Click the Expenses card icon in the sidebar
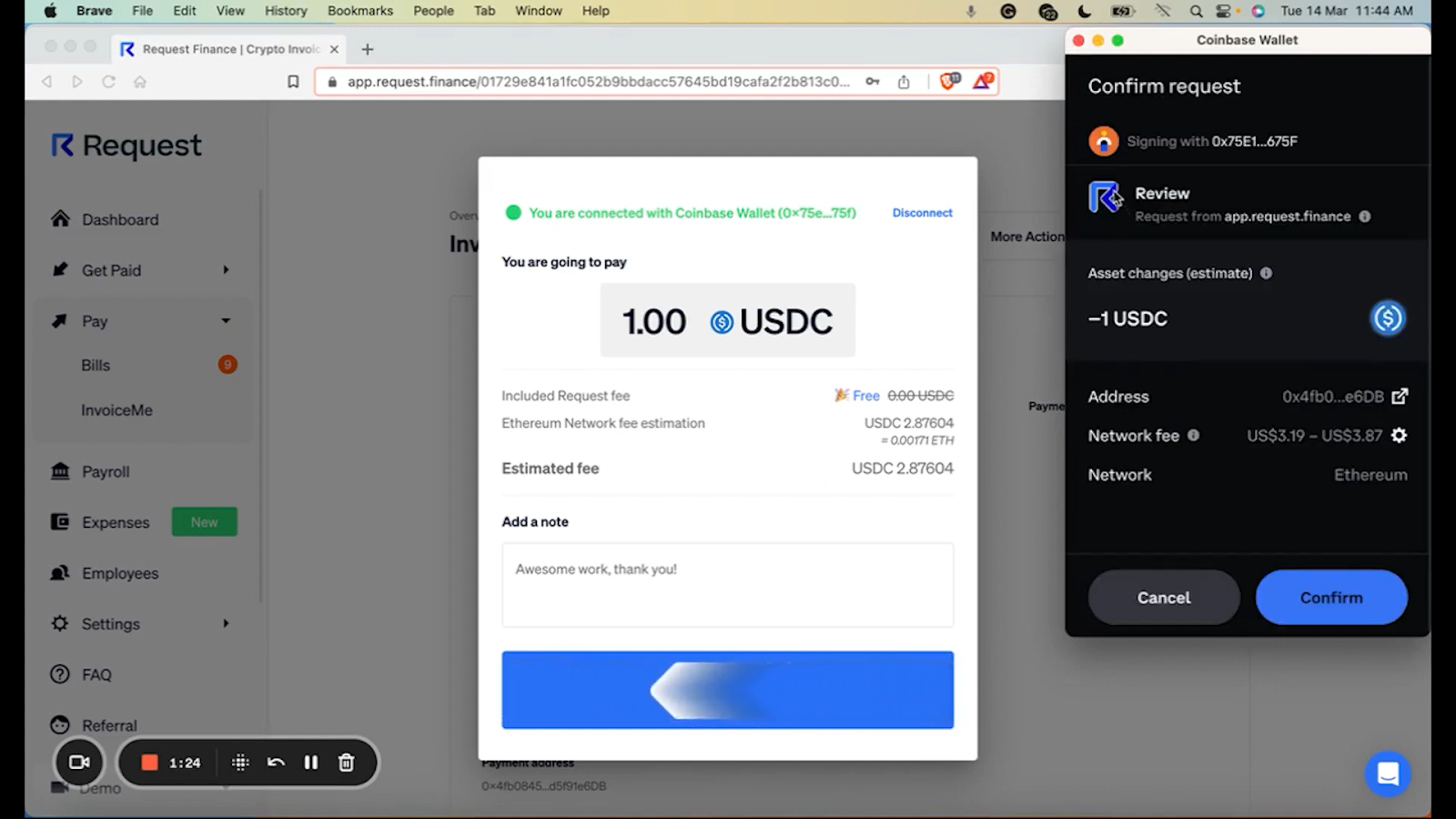Screen dimensions: 1456x819 tap(59, 521)
